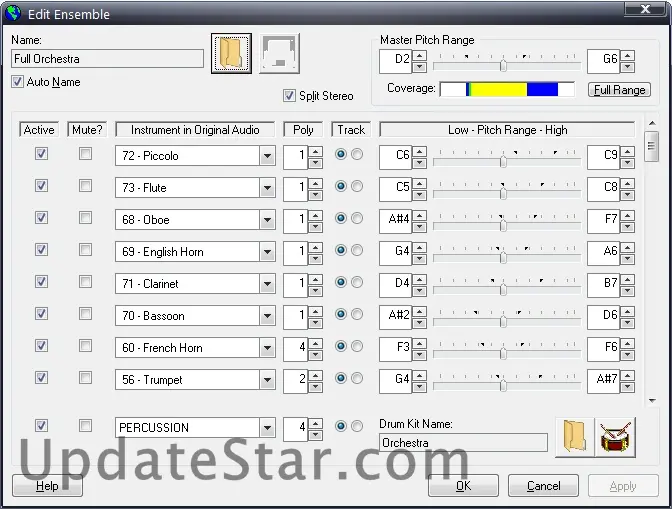Select second Track radio for French Horn

(357, 346)
